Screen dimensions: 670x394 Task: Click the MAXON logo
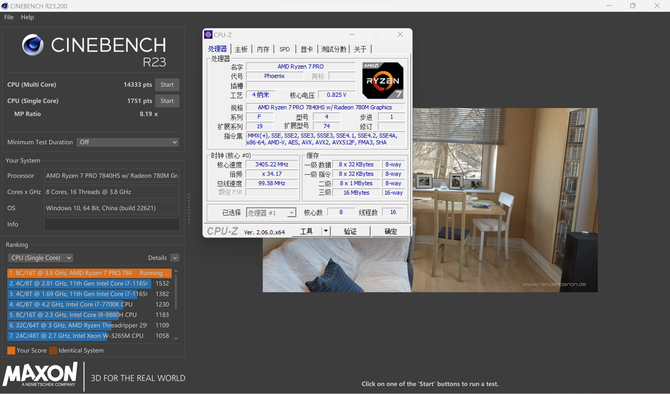click(x=40, y=374)
